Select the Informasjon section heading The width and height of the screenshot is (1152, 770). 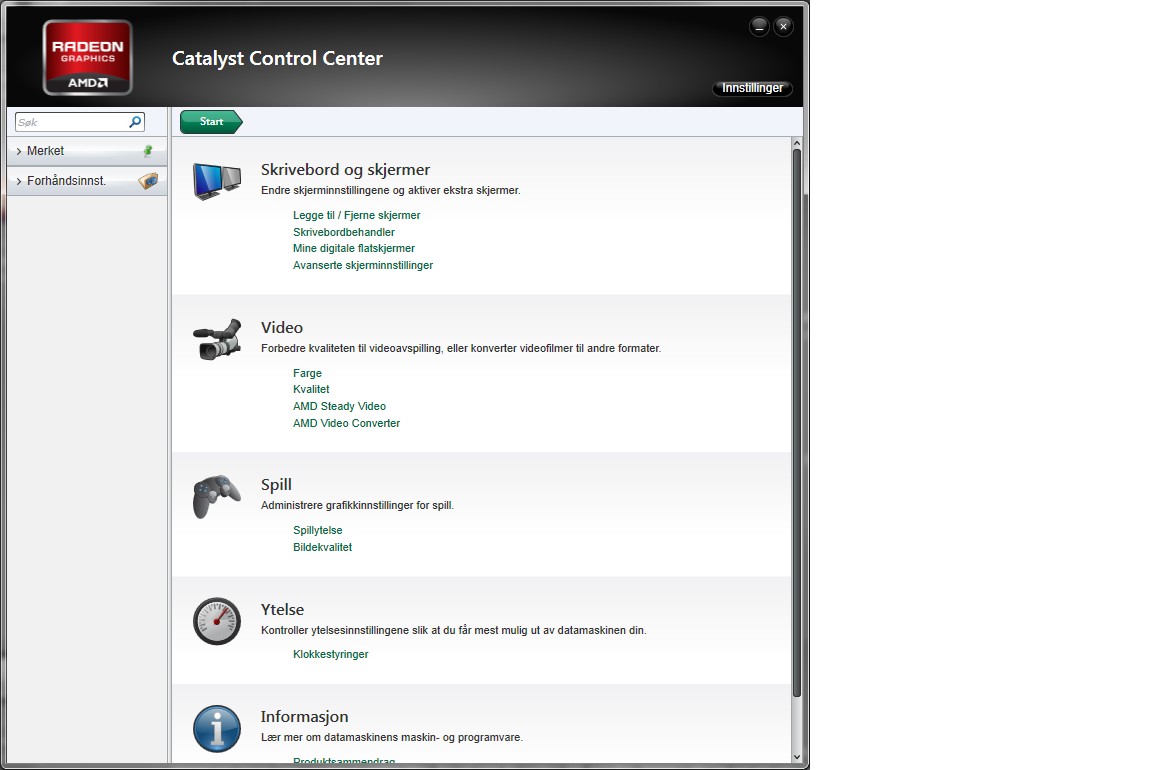(x=304, y=716)
